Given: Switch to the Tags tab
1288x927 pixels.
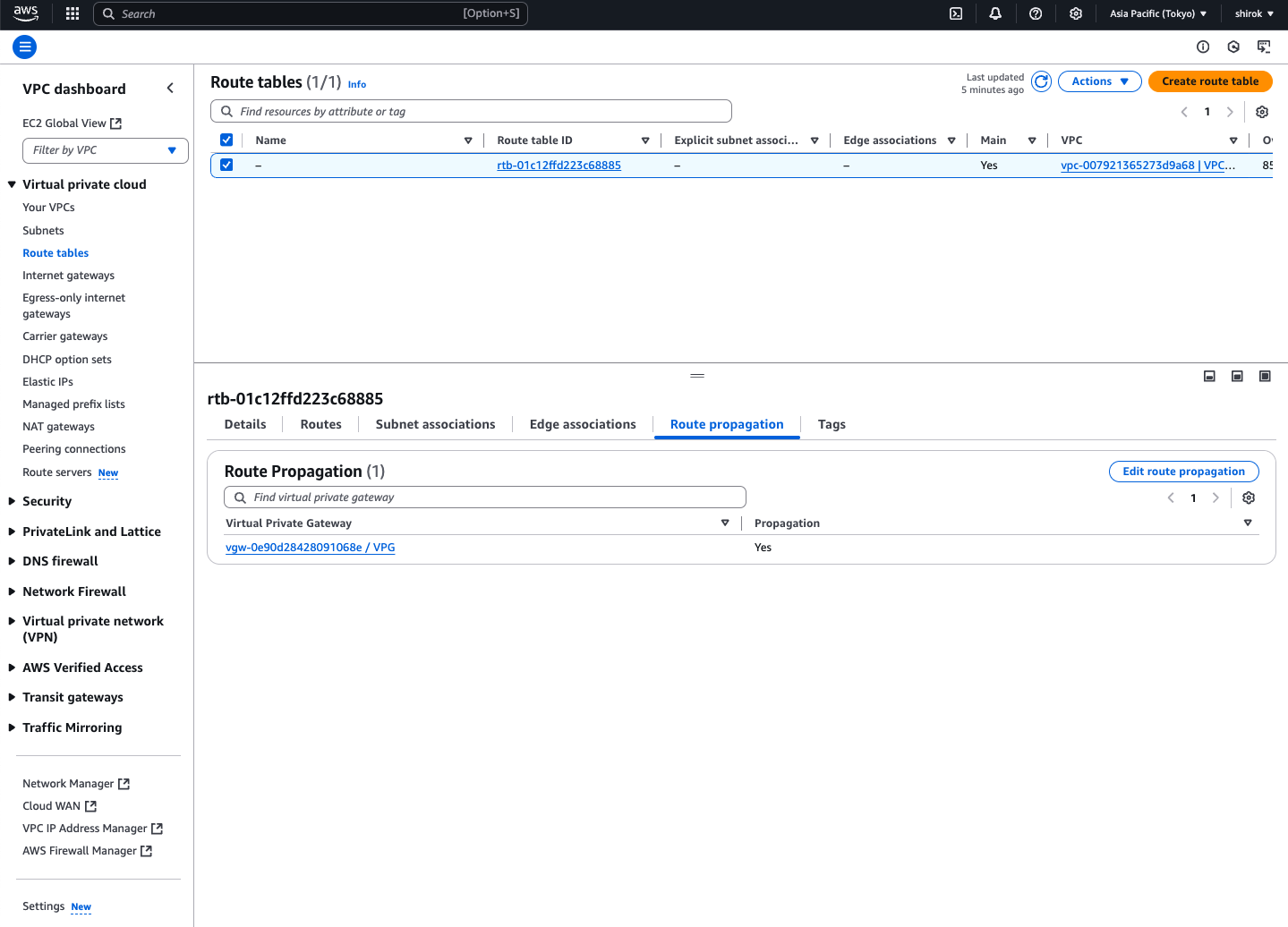Looking at the screenshot, I should [x=832, y=424].
